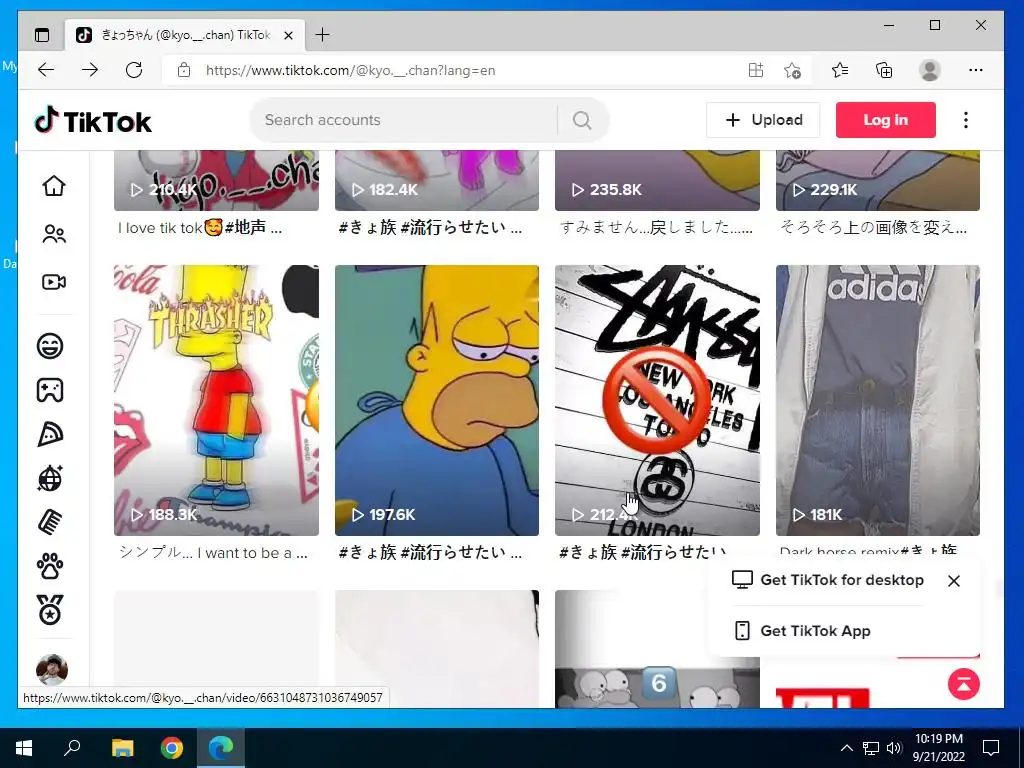The height and width of the screenshot is (768, 1024).
Task: Open the LIVE video camera icon
Action: 54,281
